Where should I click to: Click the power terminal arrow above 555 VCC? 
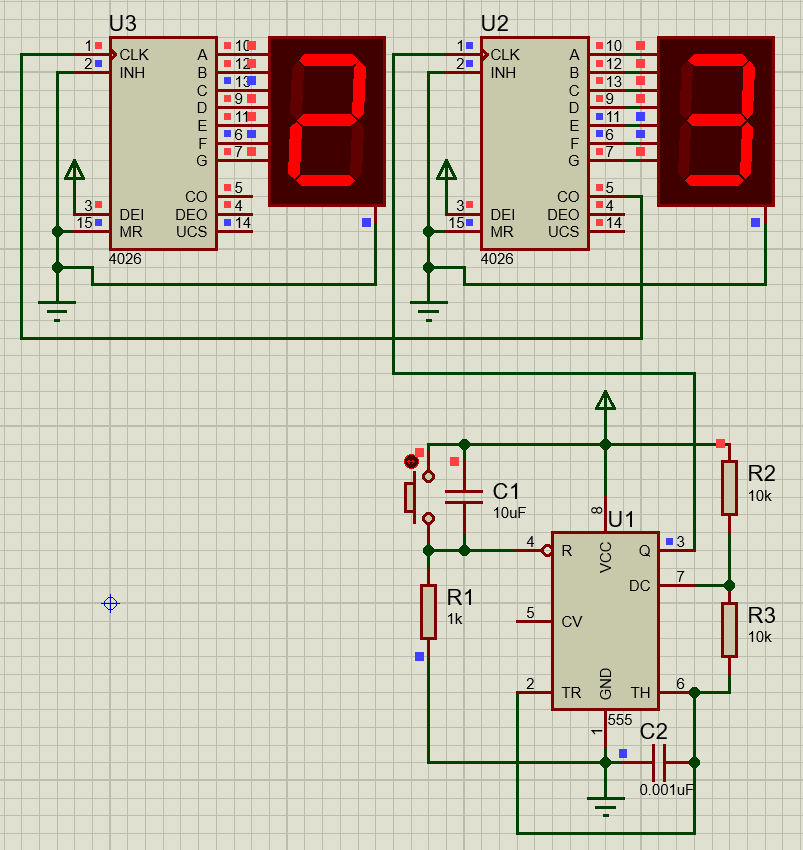pos(605,401)
